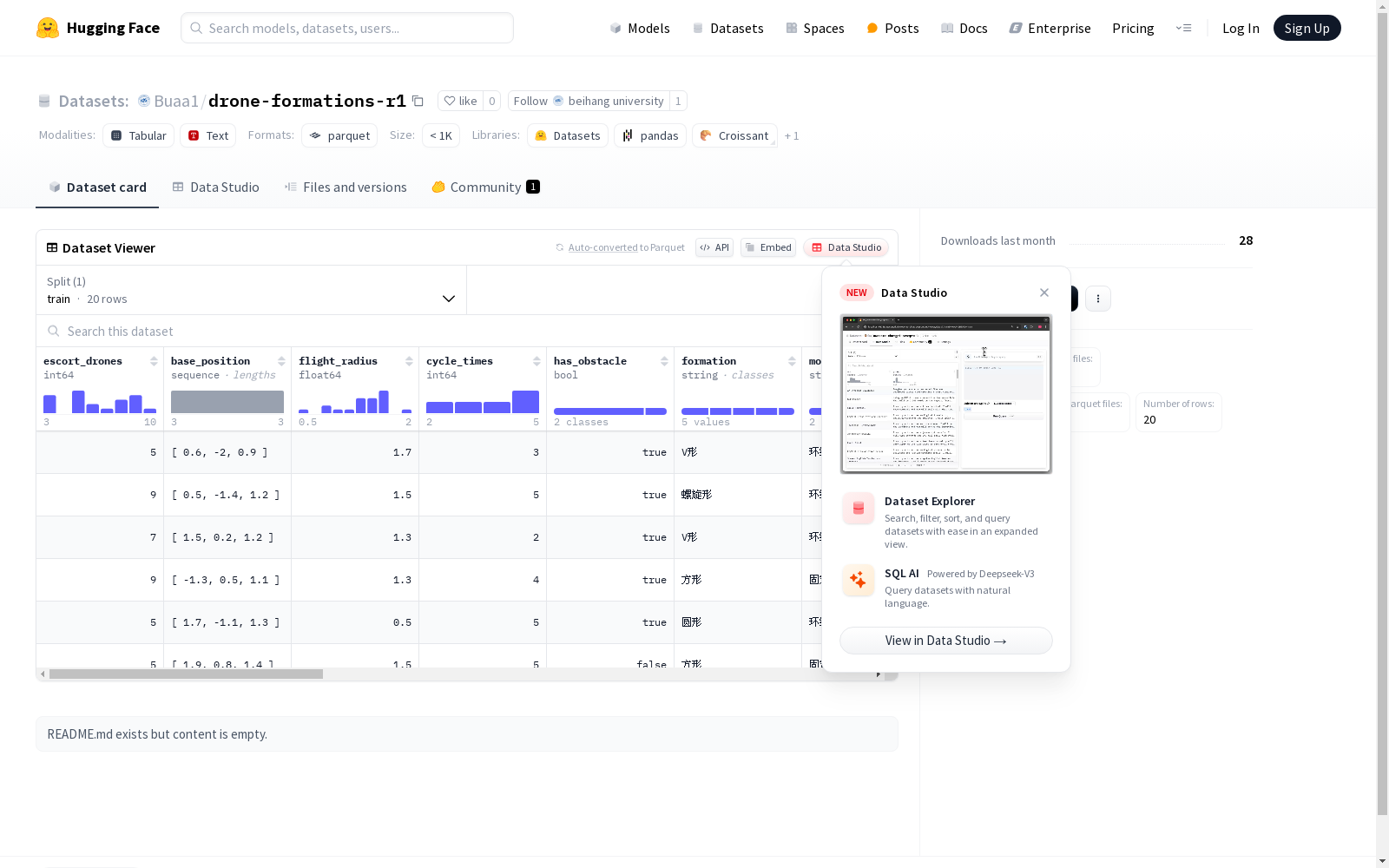This screenshot has width=1389, height=868.
Task: Select the Tabular modality tag
Action: pyautogui.click(x=139, y=135)
